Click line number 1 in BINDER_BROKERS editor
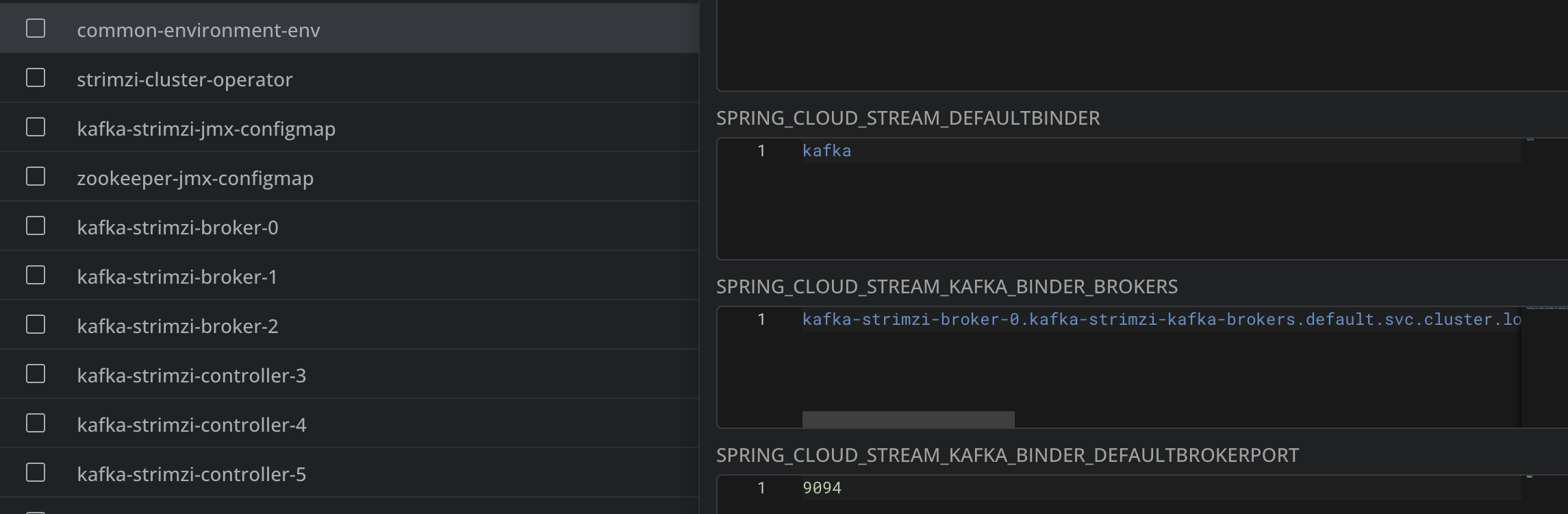Viewport: 1568px width, 514px height. tap(761, 319)
